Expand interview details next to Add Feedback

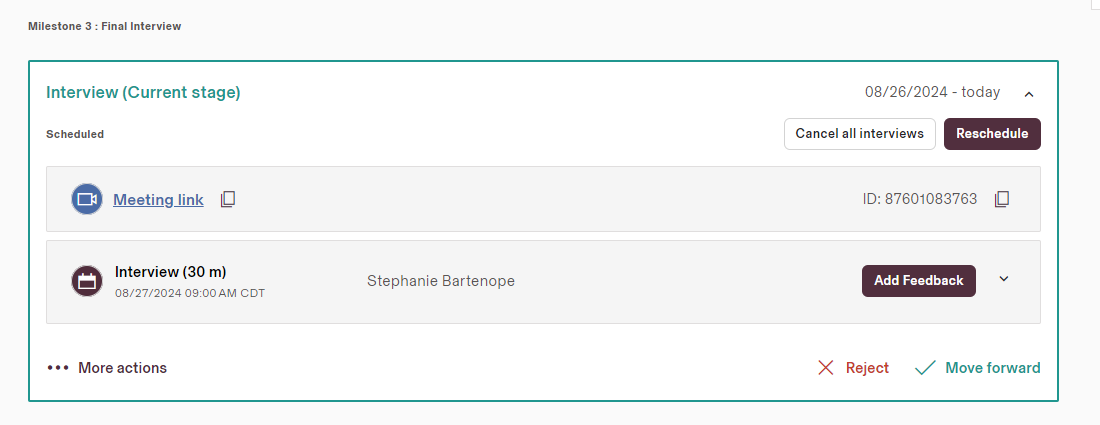(1004, 279)
